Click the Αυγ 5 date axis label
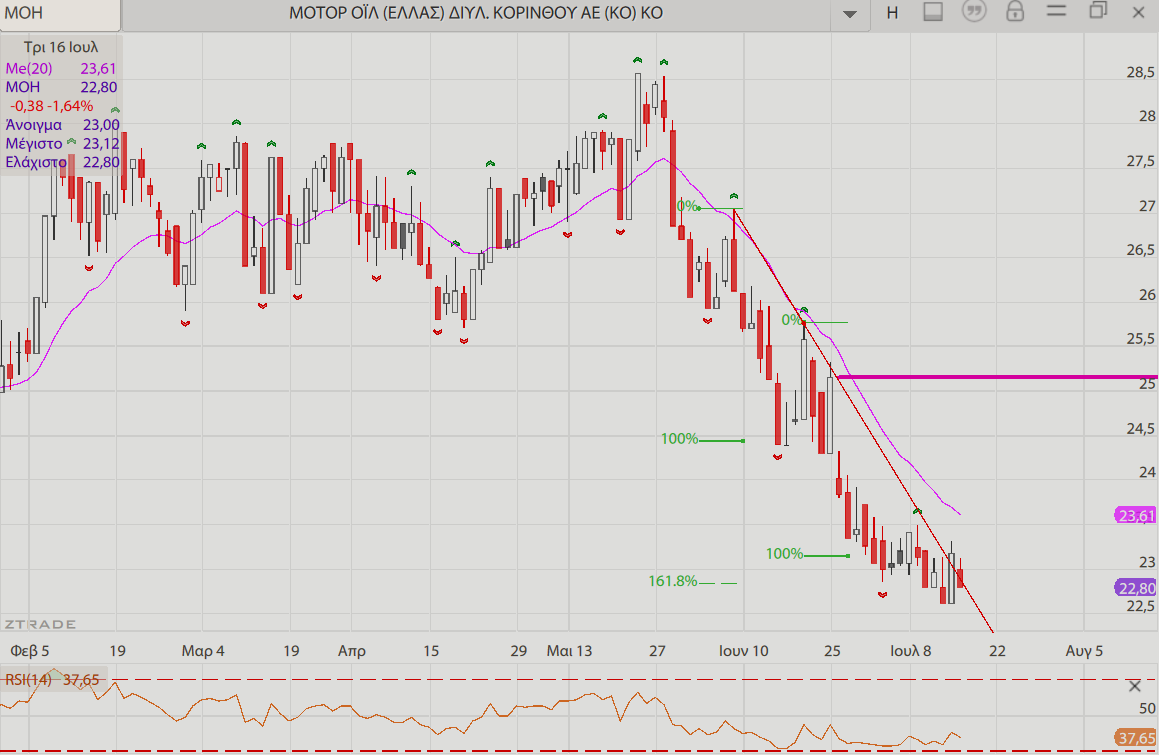1159x755 pixels. [1084, 651]
